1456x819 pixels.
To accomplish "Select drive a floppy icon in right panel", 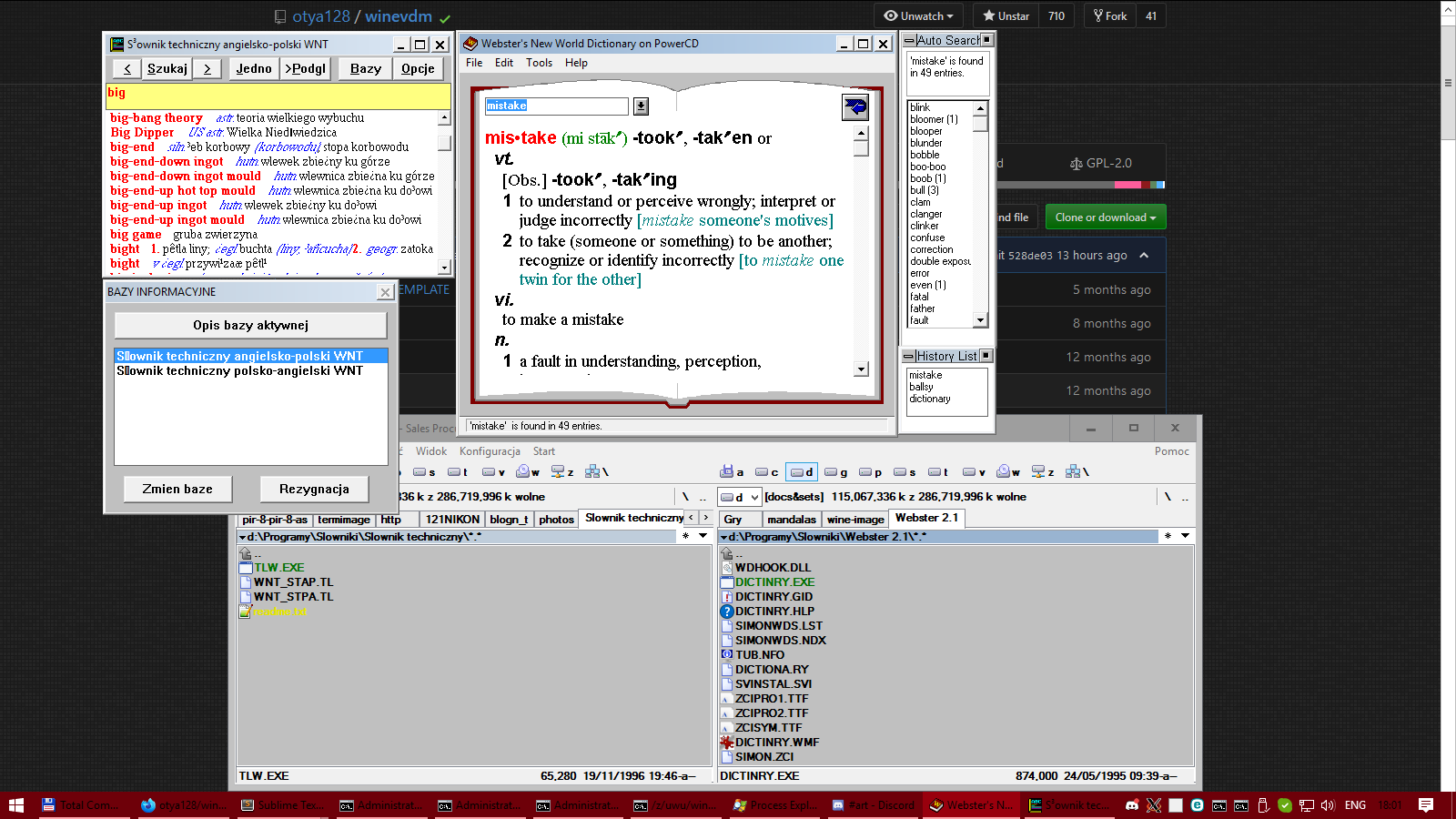I will tap(732, 471).
